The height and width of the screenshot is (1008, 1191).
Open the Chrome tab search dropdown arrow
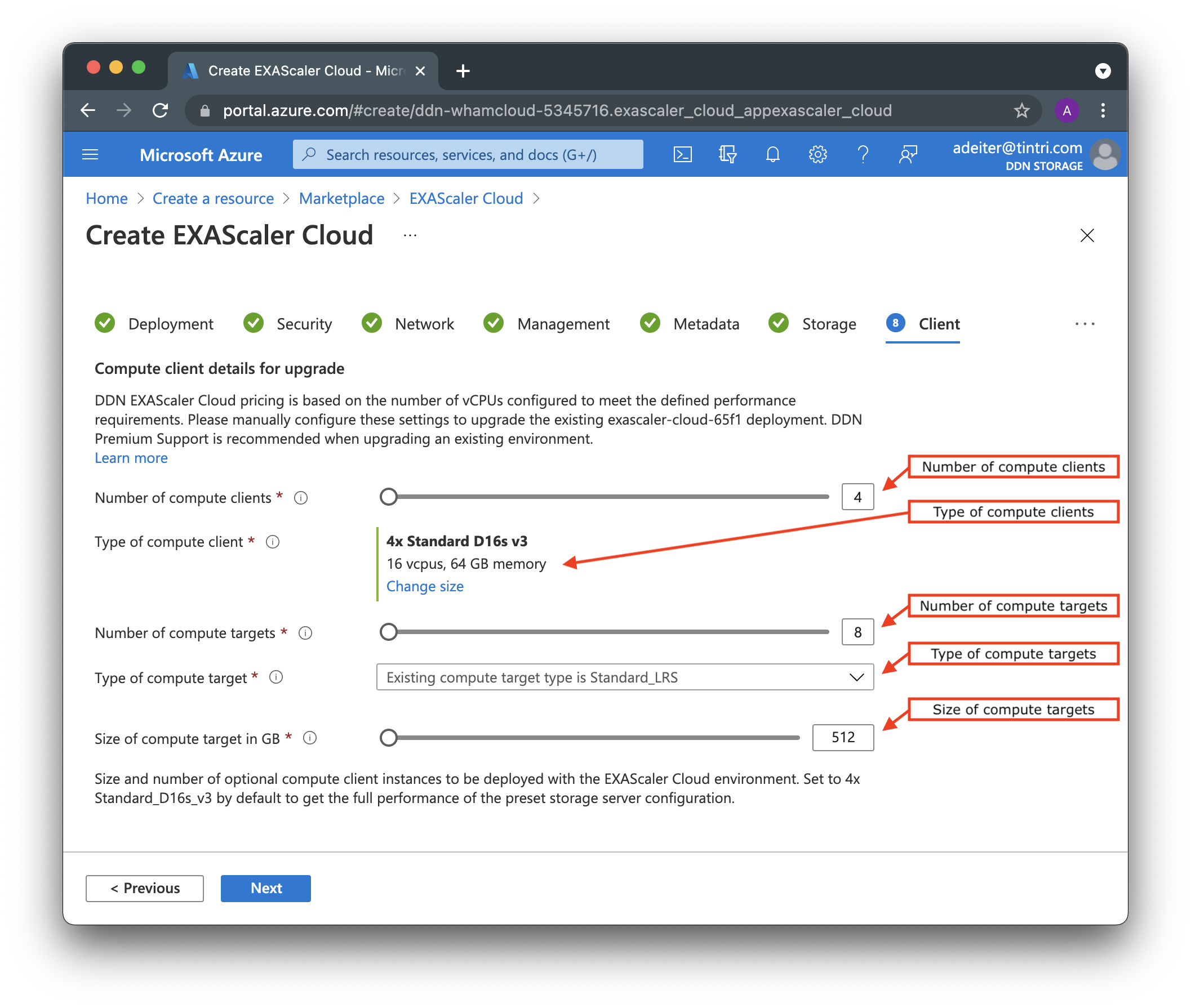[x=1103, y=71]
